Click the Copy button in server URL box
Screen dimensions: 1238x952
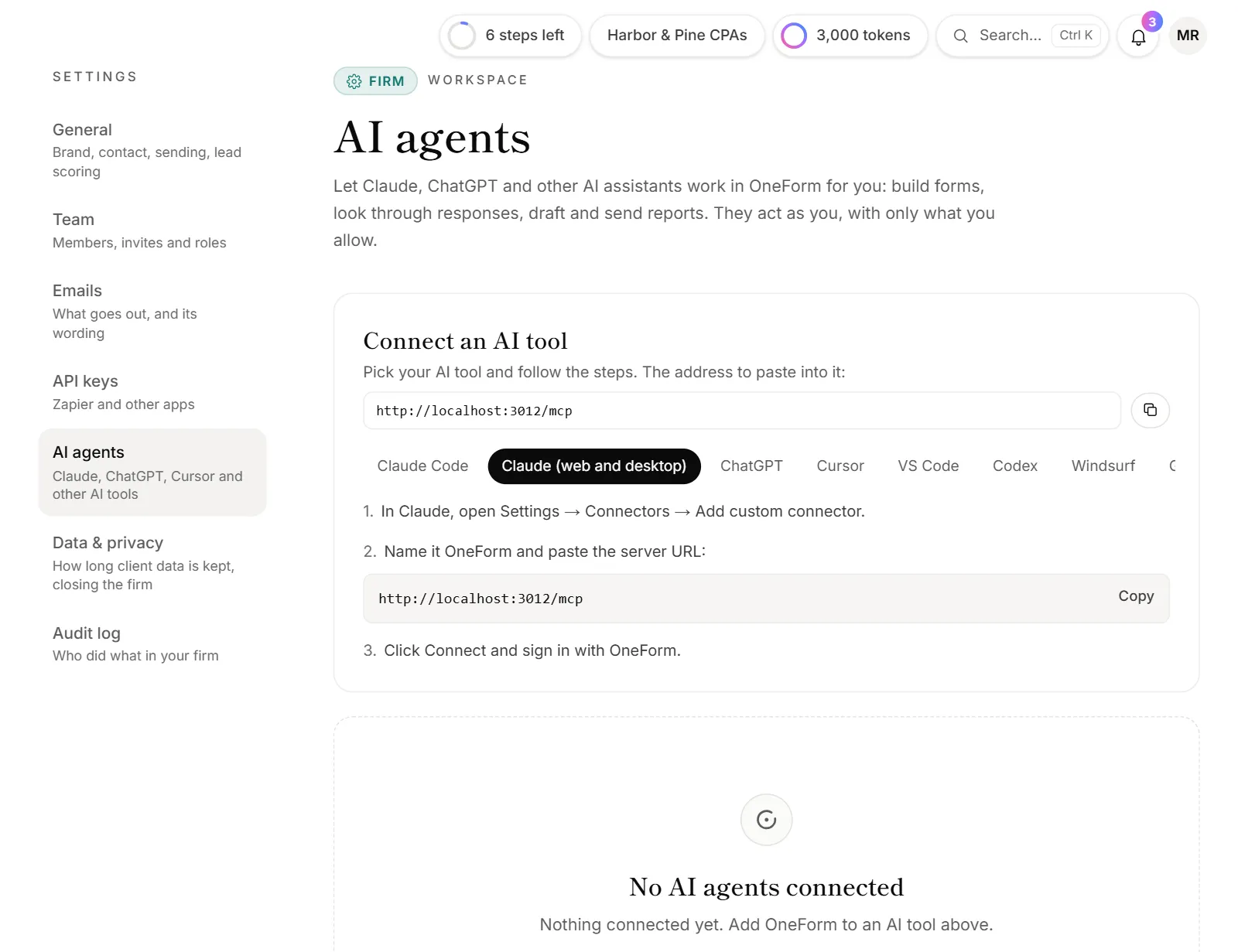(x=1135, y=596)
